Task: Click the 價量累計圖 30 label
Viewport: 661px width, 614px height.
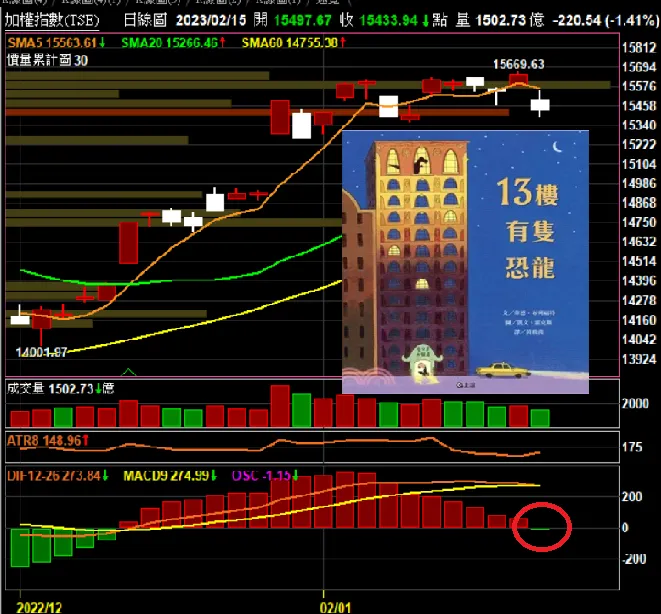Action: 48,61
